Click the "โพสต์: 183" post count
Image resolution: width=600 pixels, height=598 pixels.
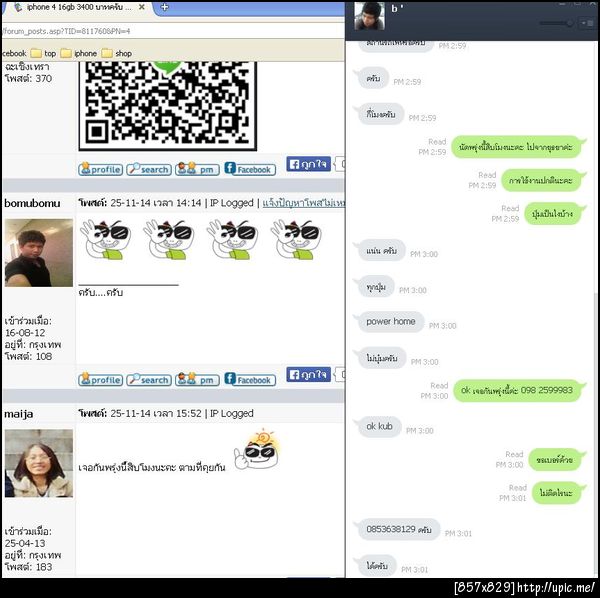click(28, 567)
